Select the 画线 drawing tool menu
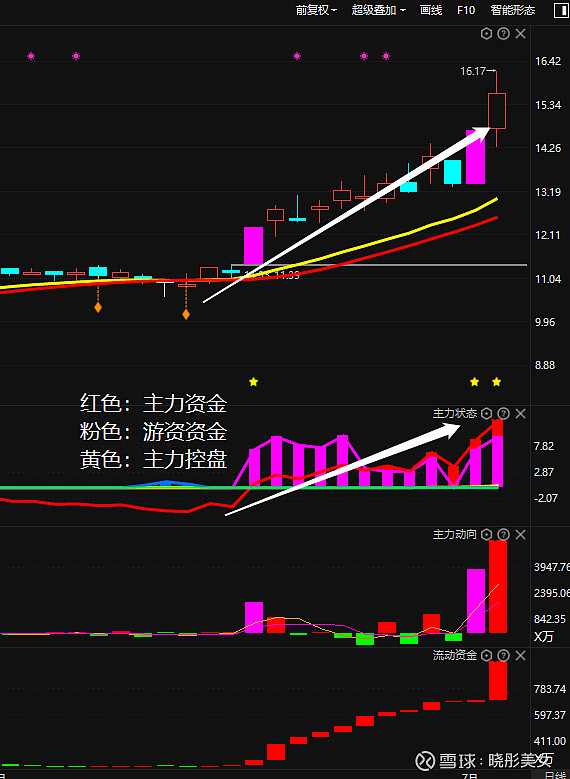 [x=431, y=10]
